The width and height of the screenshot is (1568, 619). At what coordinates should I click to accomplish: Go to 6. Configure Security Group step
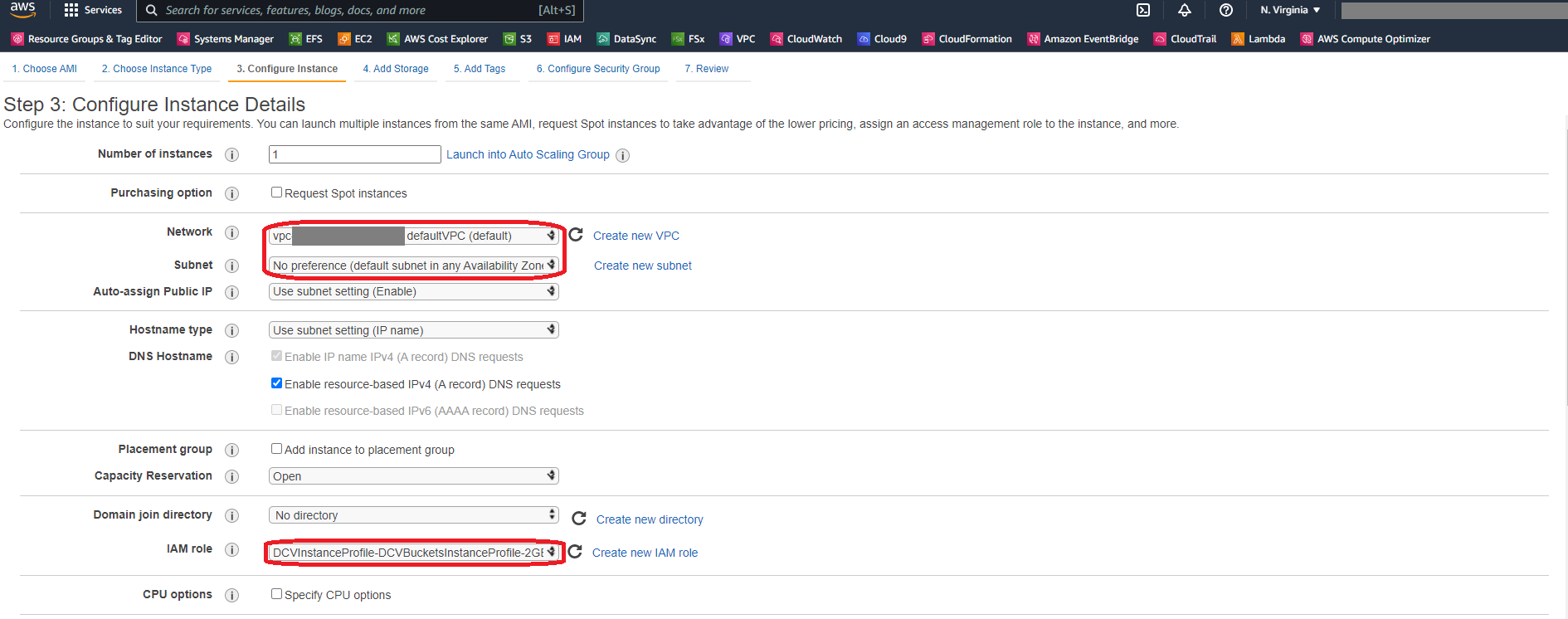click(x=598, y=69)
